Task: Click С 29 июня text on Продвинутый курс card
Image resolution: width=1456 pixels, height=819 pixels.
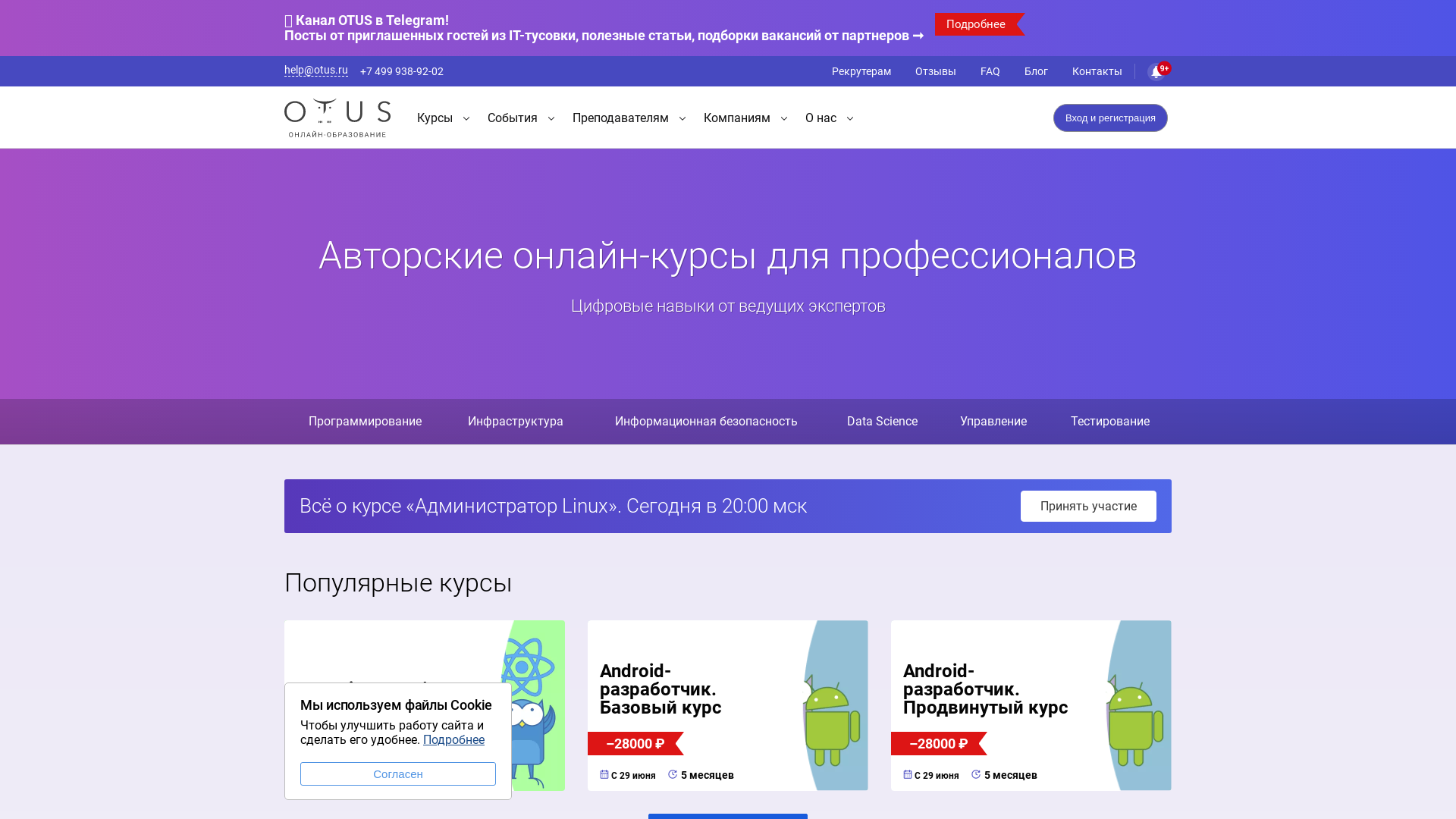Action: tap(937, 775)
